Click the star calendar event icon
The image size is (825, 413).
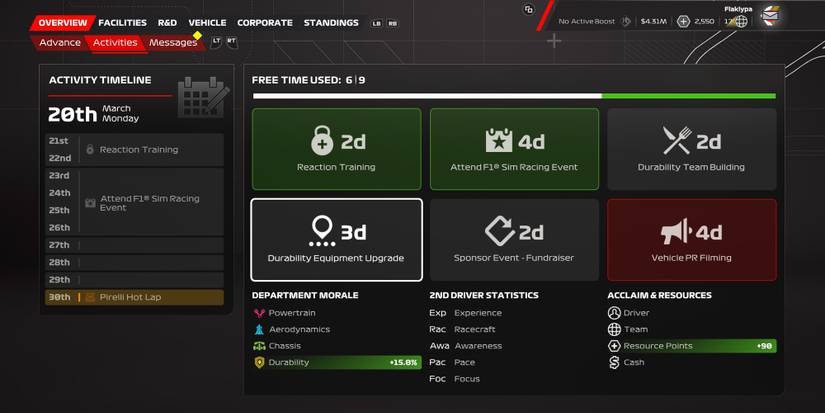tap(498, 140)
